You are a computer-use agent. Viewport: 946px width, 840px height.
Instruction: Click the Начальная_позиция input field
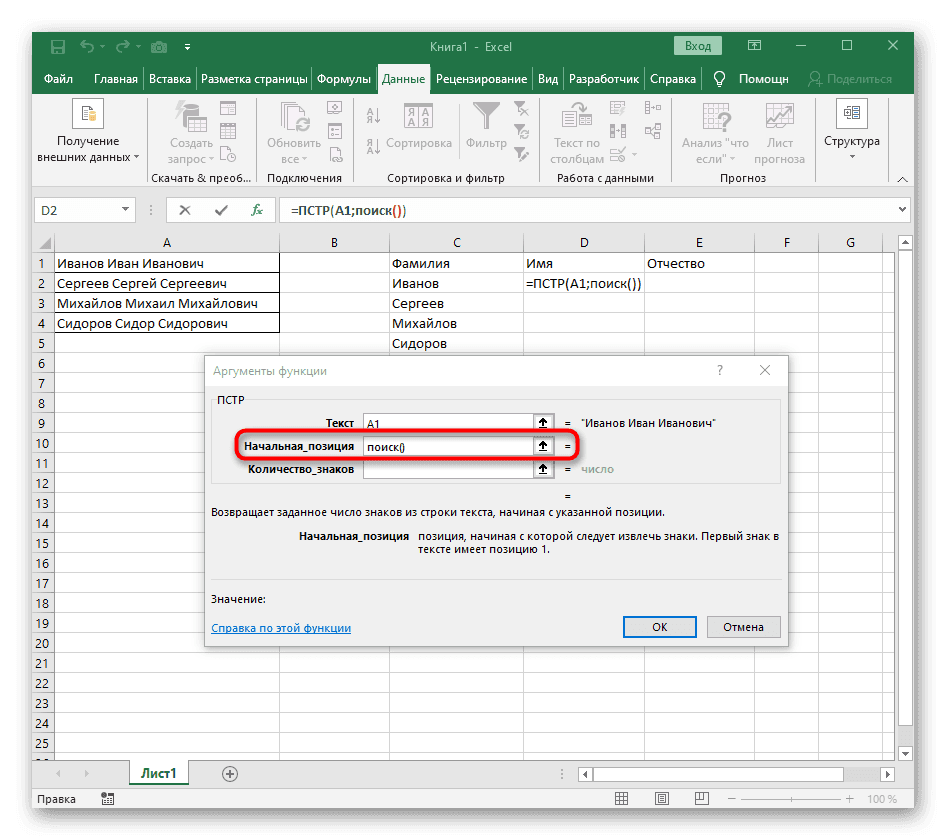click(x=450, y=446)
